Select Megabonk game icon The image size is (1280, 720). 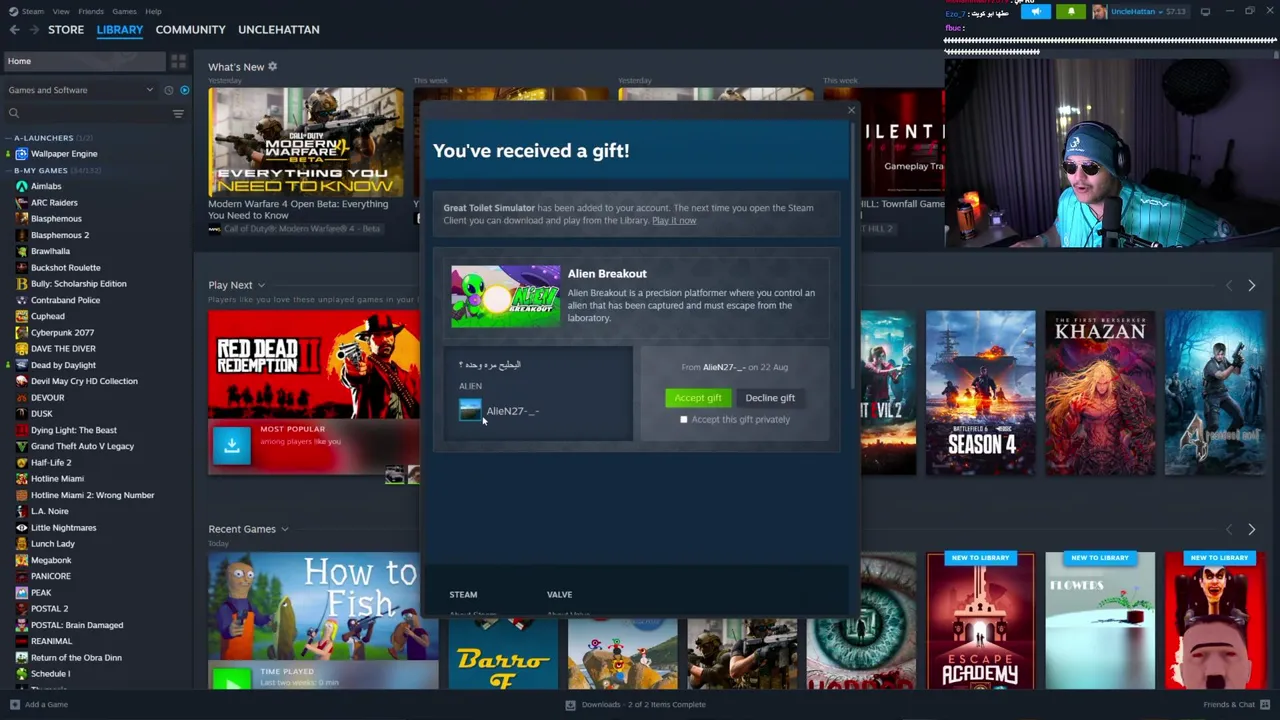click(21, 560)
